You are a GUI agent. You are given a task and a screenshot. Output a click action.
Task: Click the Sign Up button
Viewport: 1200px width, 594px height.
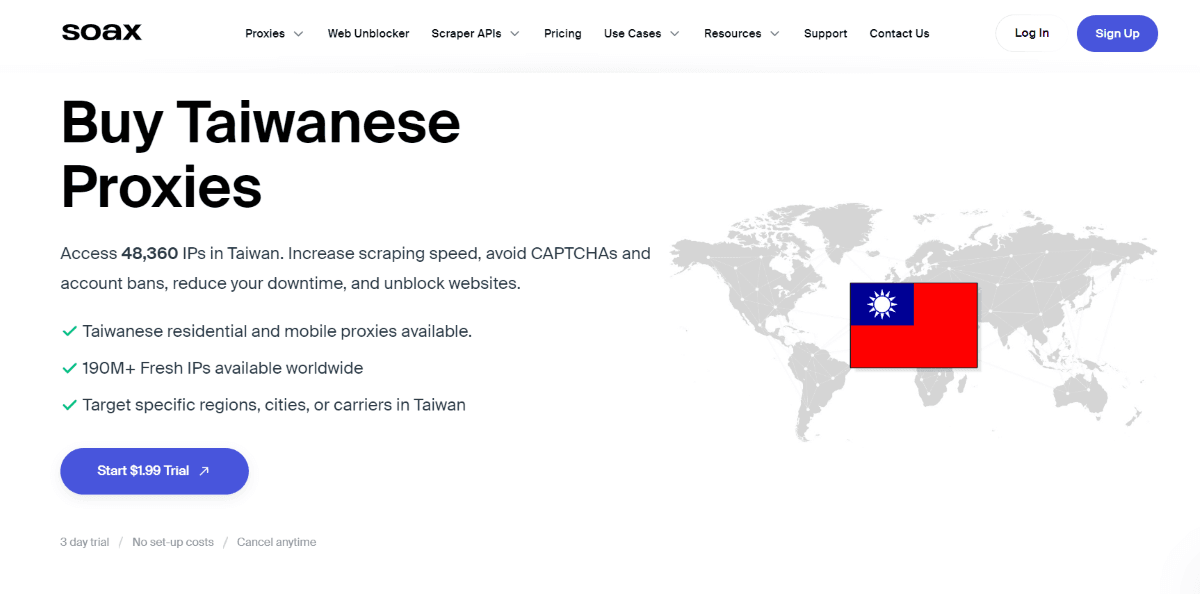[x=1117, y=33]
